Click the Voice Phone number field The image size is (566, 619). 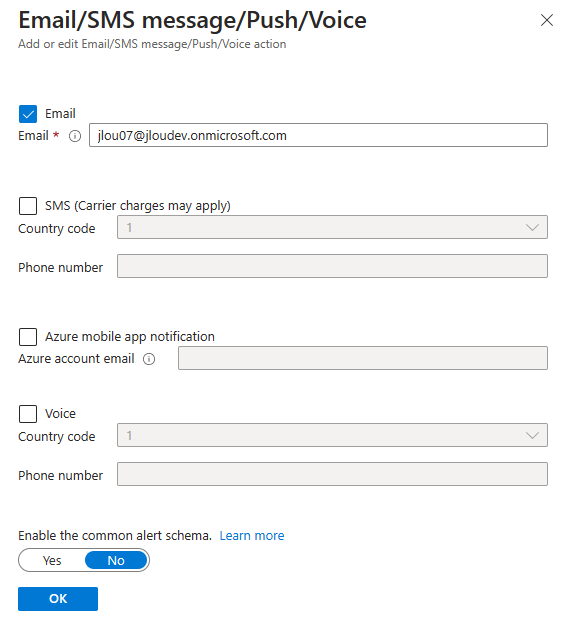[332, 474]
